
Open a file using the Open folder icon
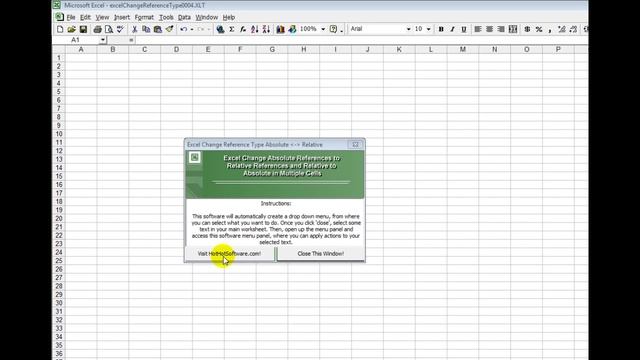(71, 29)
